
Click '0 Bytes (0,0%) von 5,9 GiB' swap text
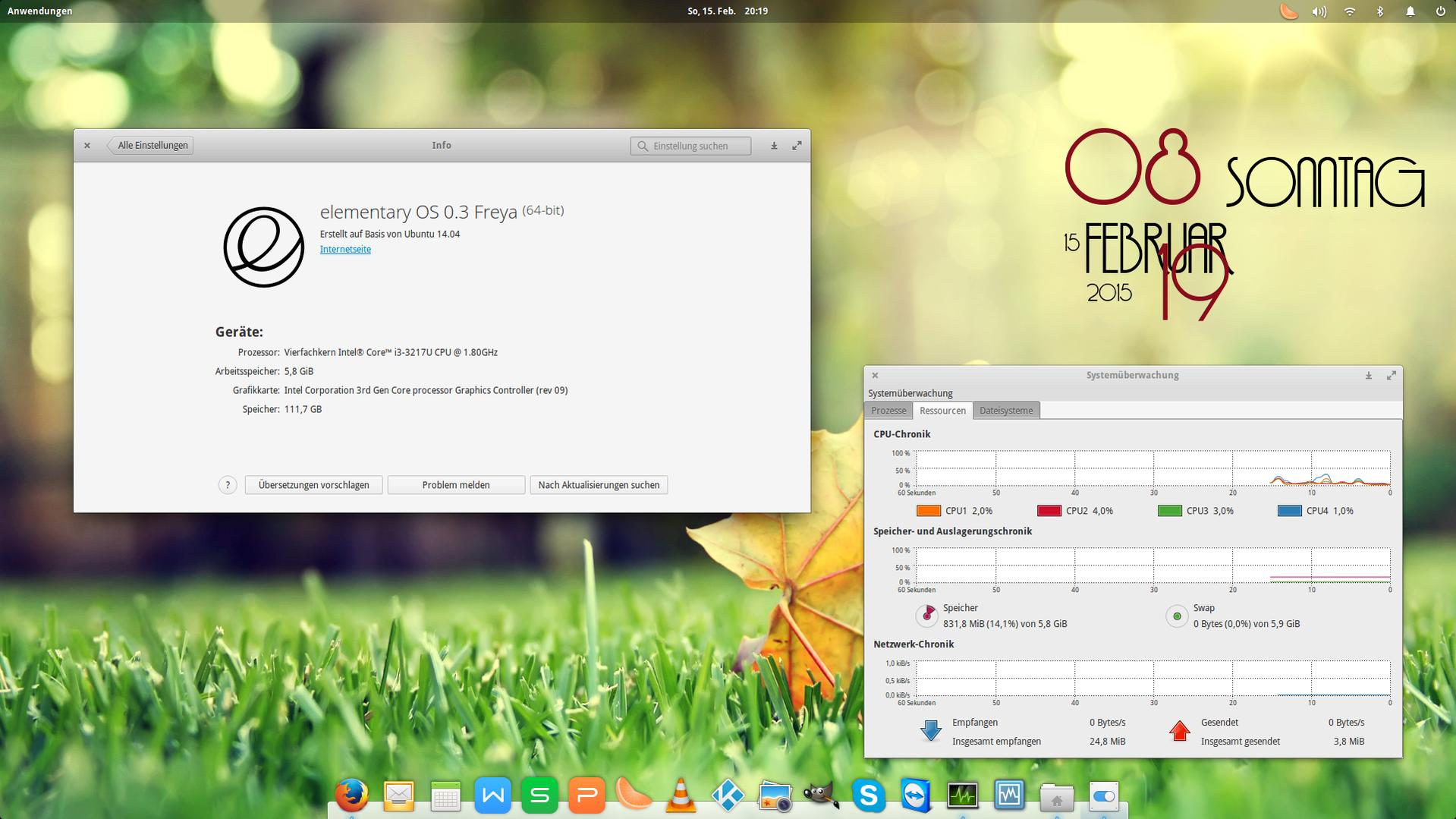(x=1247, y=624)
